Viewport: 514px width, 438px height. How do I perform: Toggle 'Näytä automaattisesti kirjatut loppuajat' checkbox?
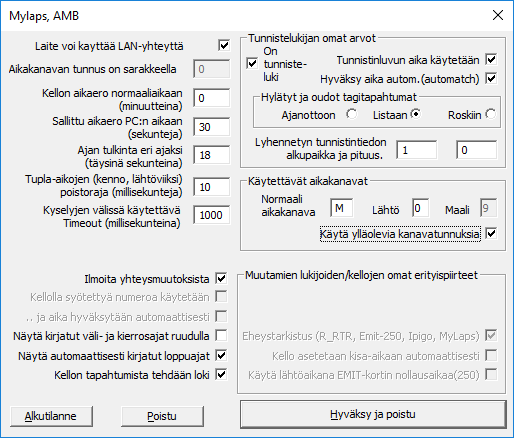click(221, 355)
